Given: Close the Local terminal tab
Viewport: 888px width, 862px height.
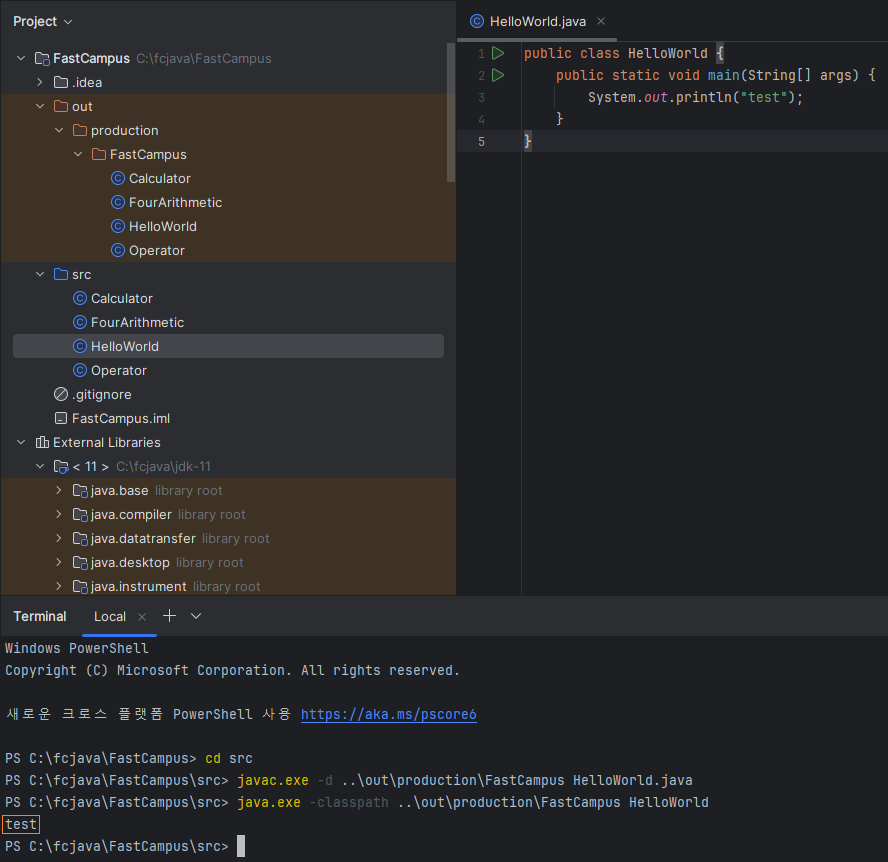Looking at the screenshot, I should (x=142, y=617).
